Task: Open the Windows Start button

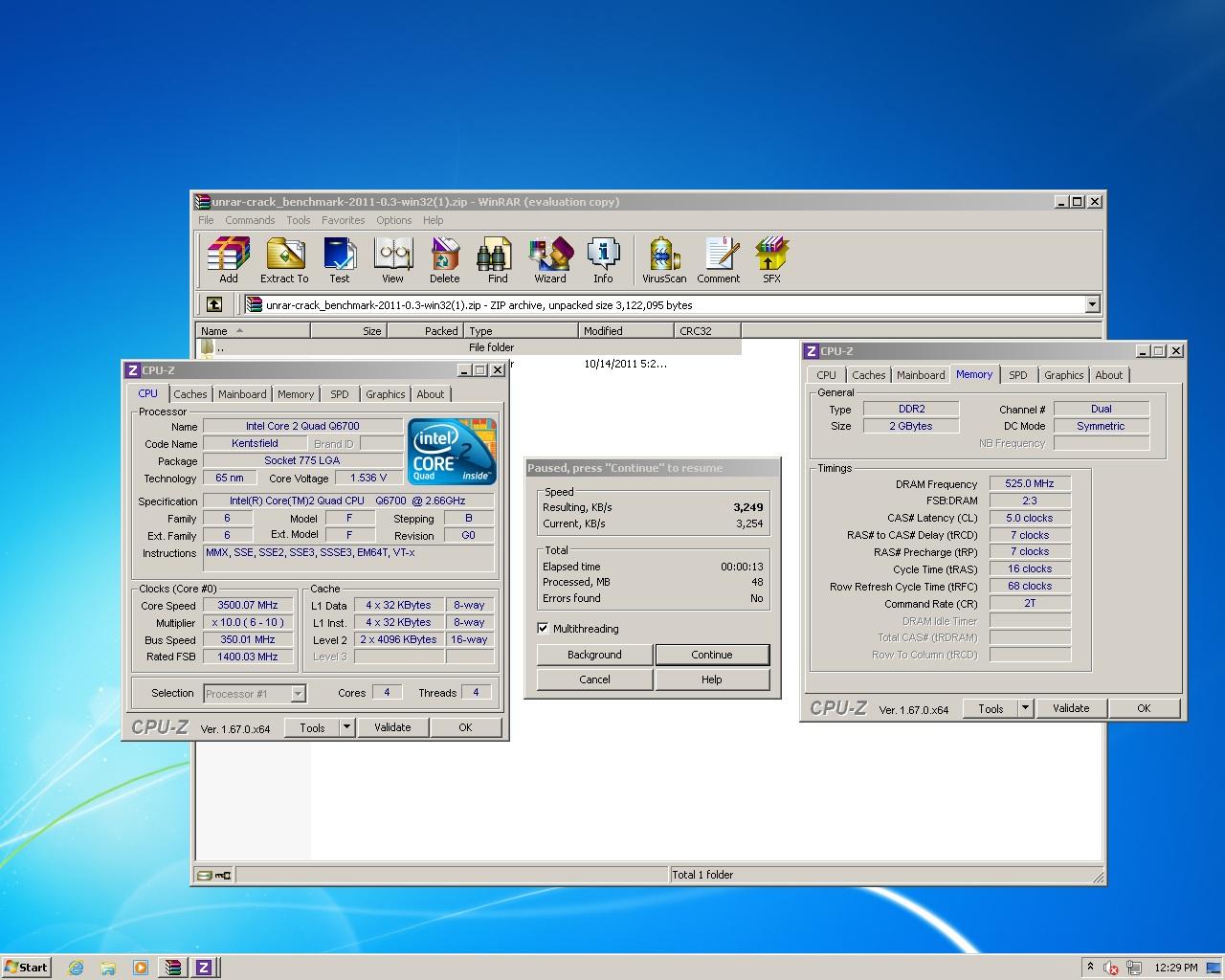Action: point(26,968)
